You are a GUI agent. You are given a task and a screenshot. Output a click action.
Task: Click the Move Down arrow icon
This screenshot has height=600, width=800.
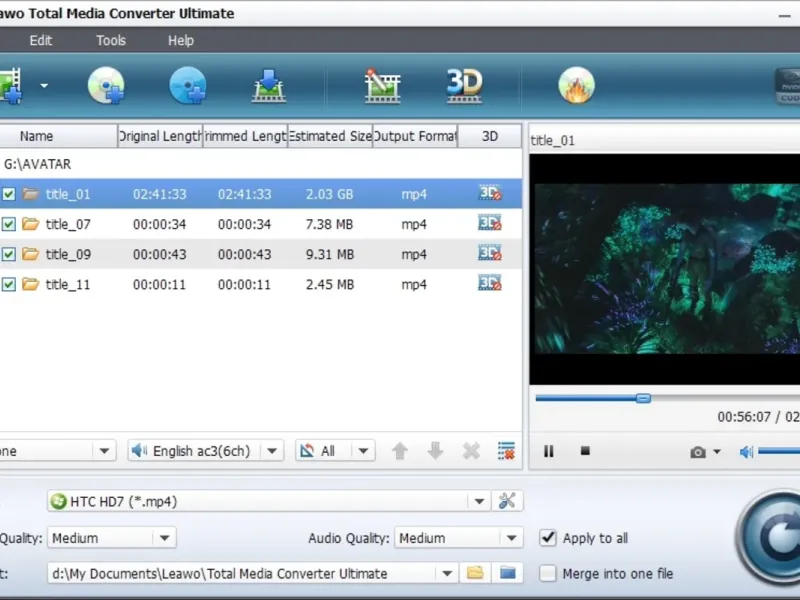[x=435, y=451]
